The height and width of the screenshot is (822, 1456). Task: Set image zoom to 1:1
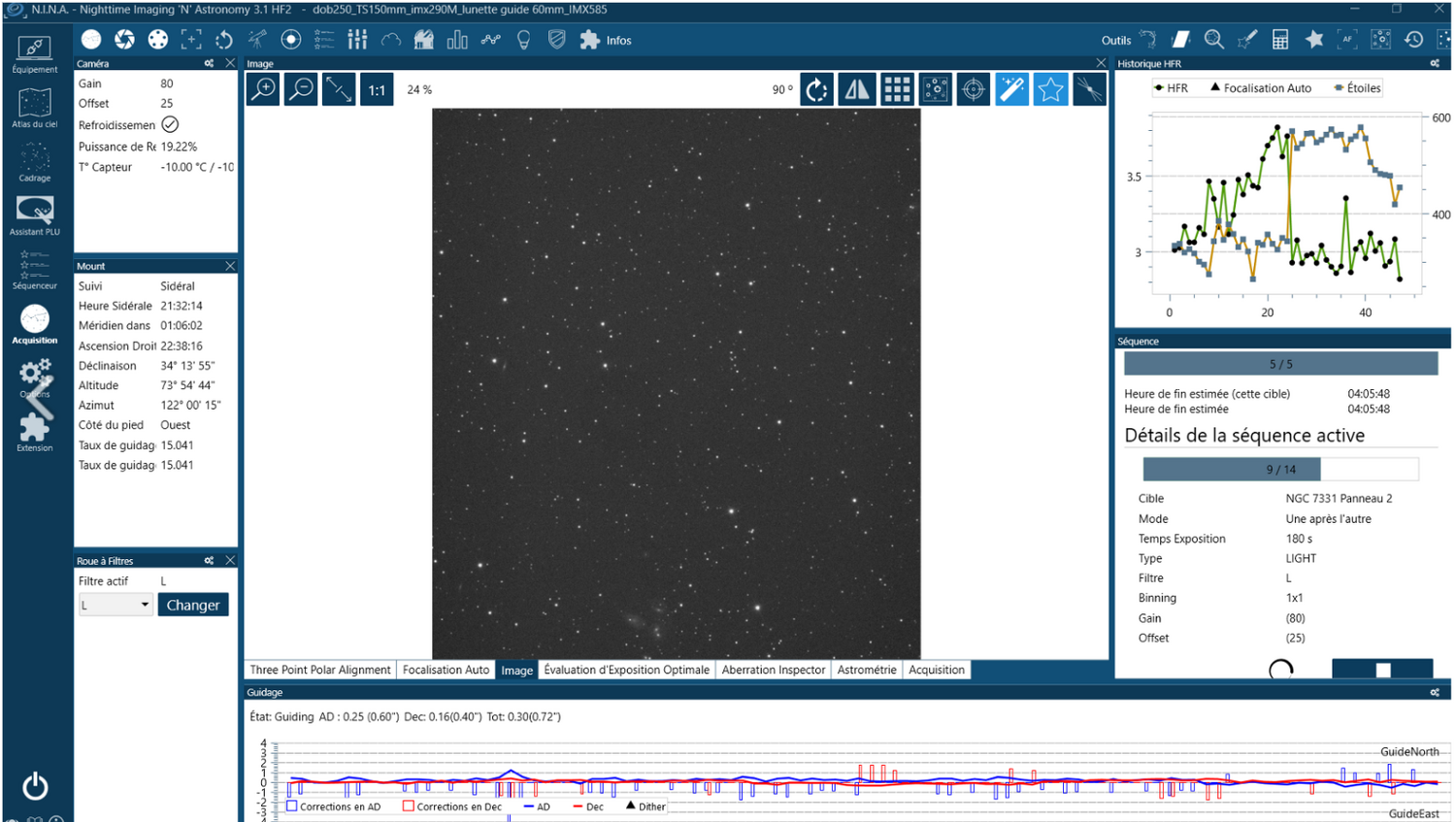[x=377, y=89]
